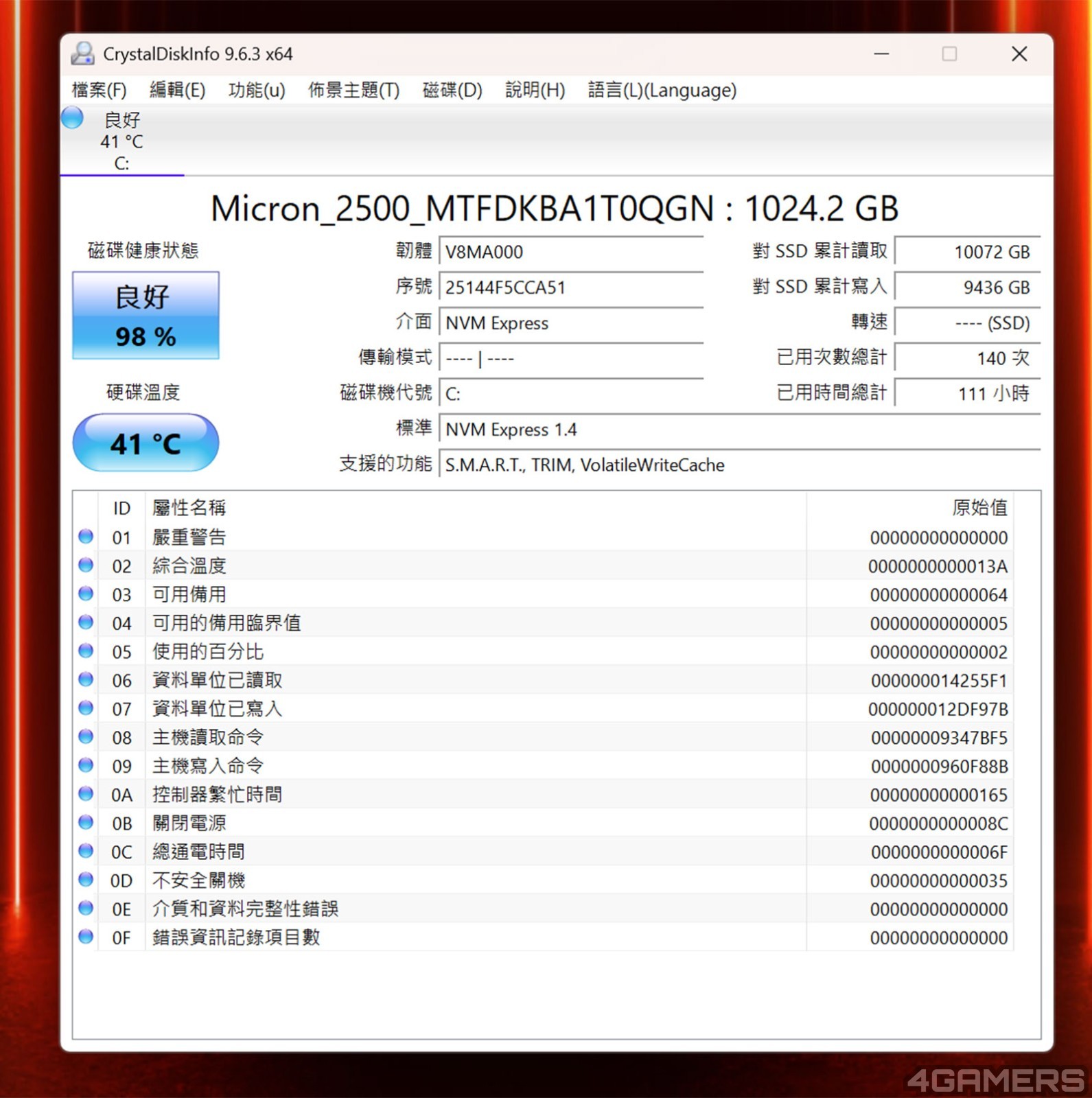The height and width of the screenshot is (1098, 1092).
Task: Click the status dot for 資料單位已寫入
Action: pyautogui.click(x=86, y=708)
